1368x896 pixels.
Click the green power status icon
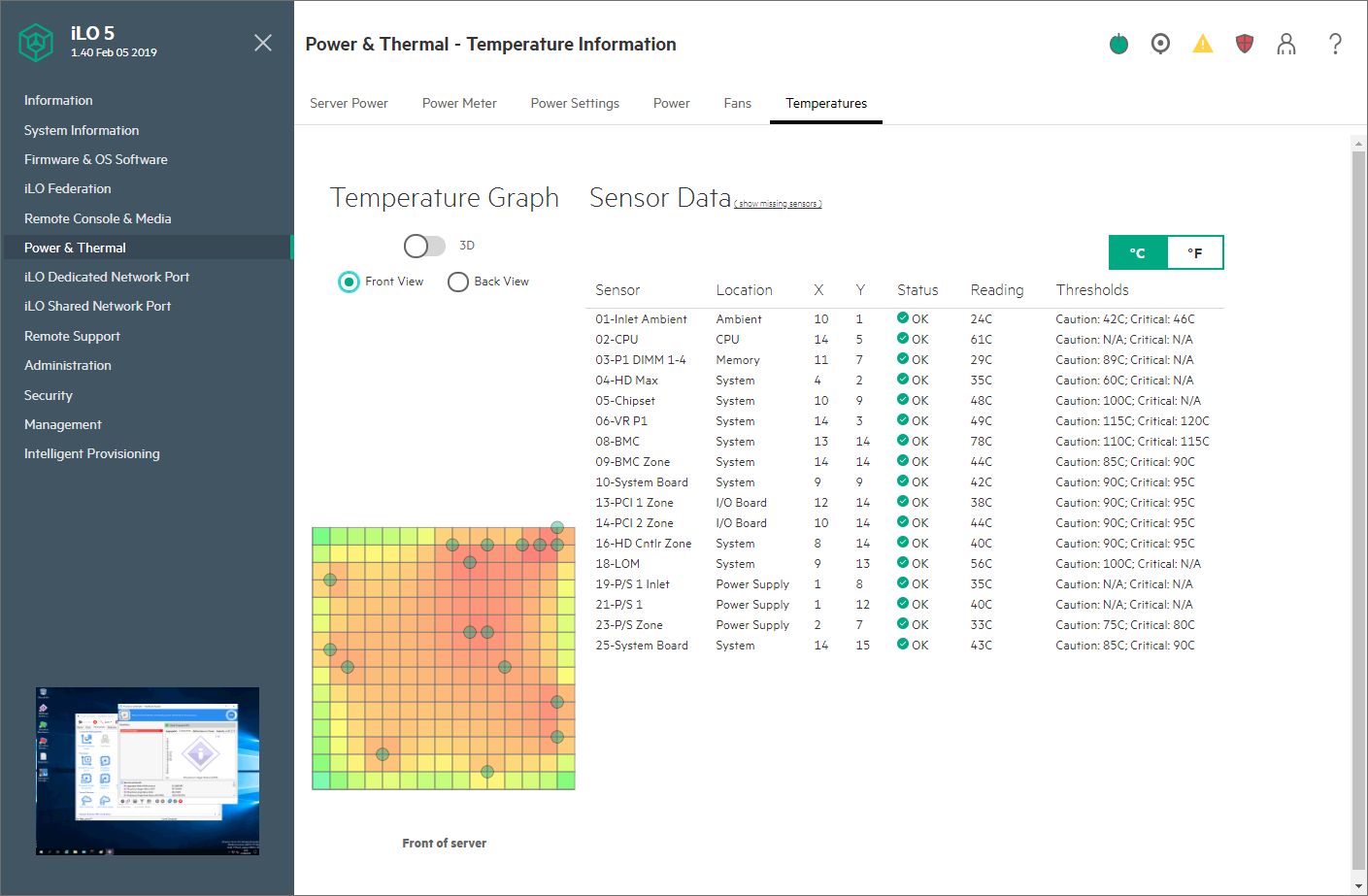point(1118,44)
